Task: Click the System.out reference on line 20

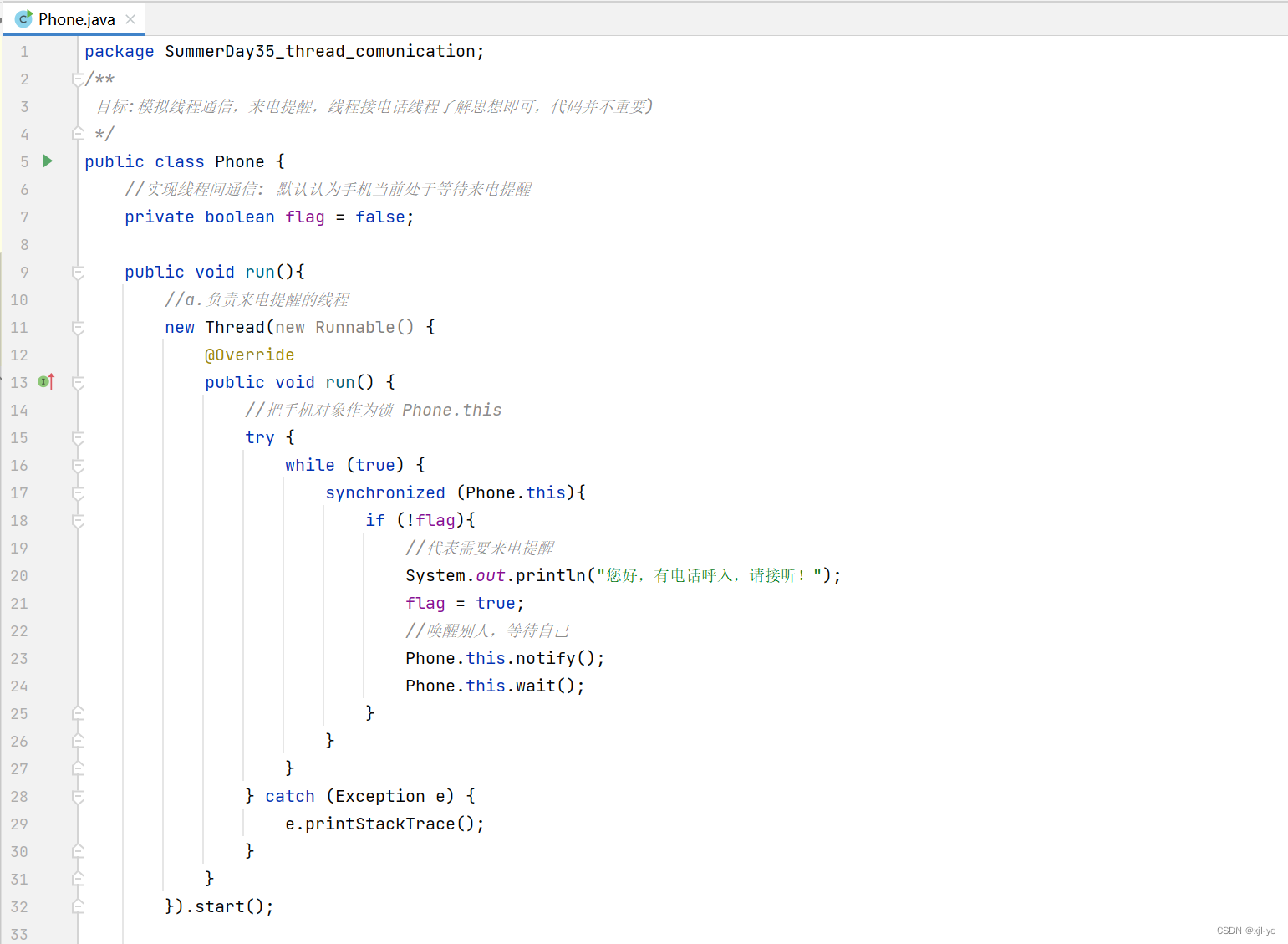Action: pos(456,576)
